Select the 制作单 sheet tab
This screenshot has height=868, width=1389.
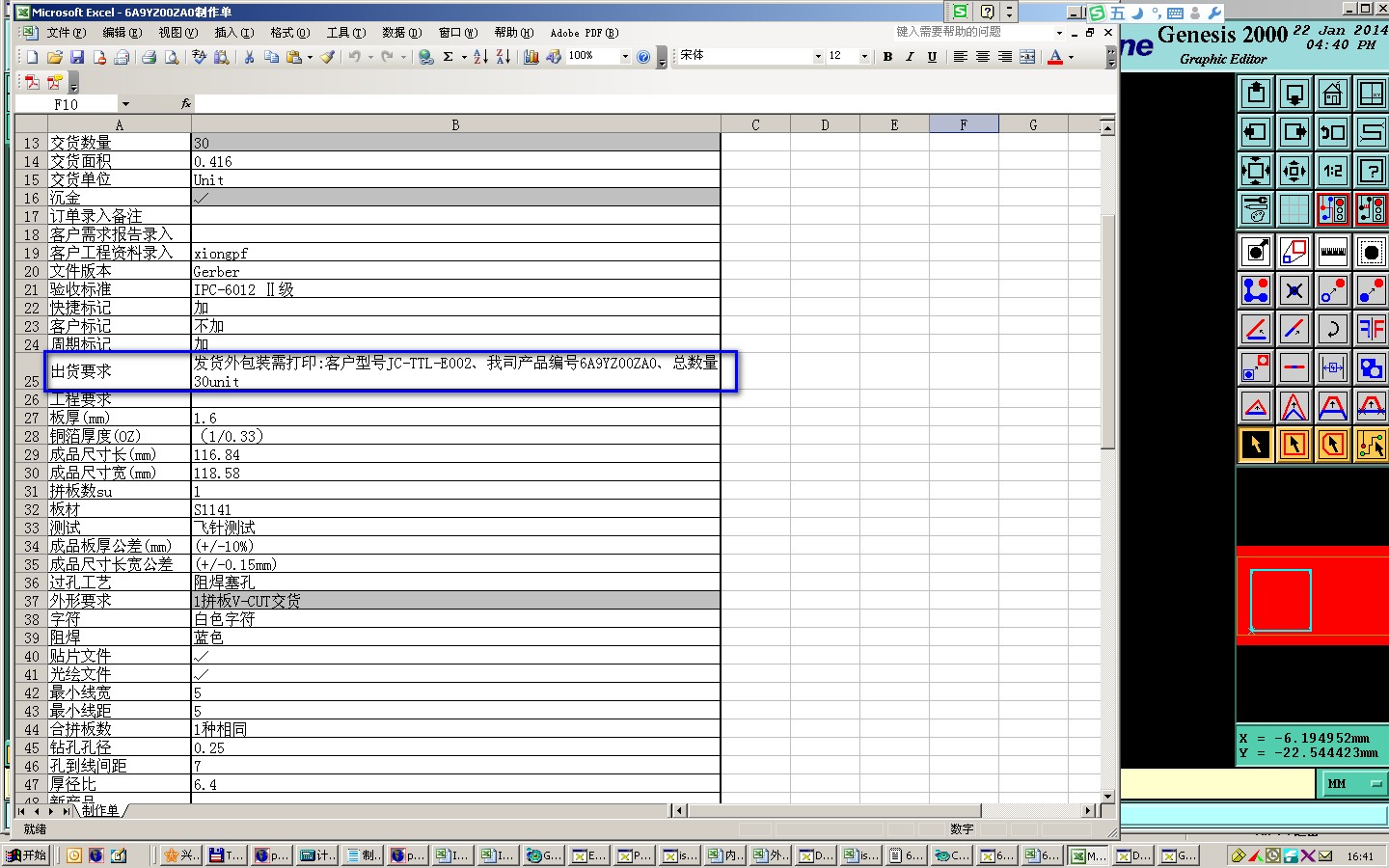coord(100,810)
